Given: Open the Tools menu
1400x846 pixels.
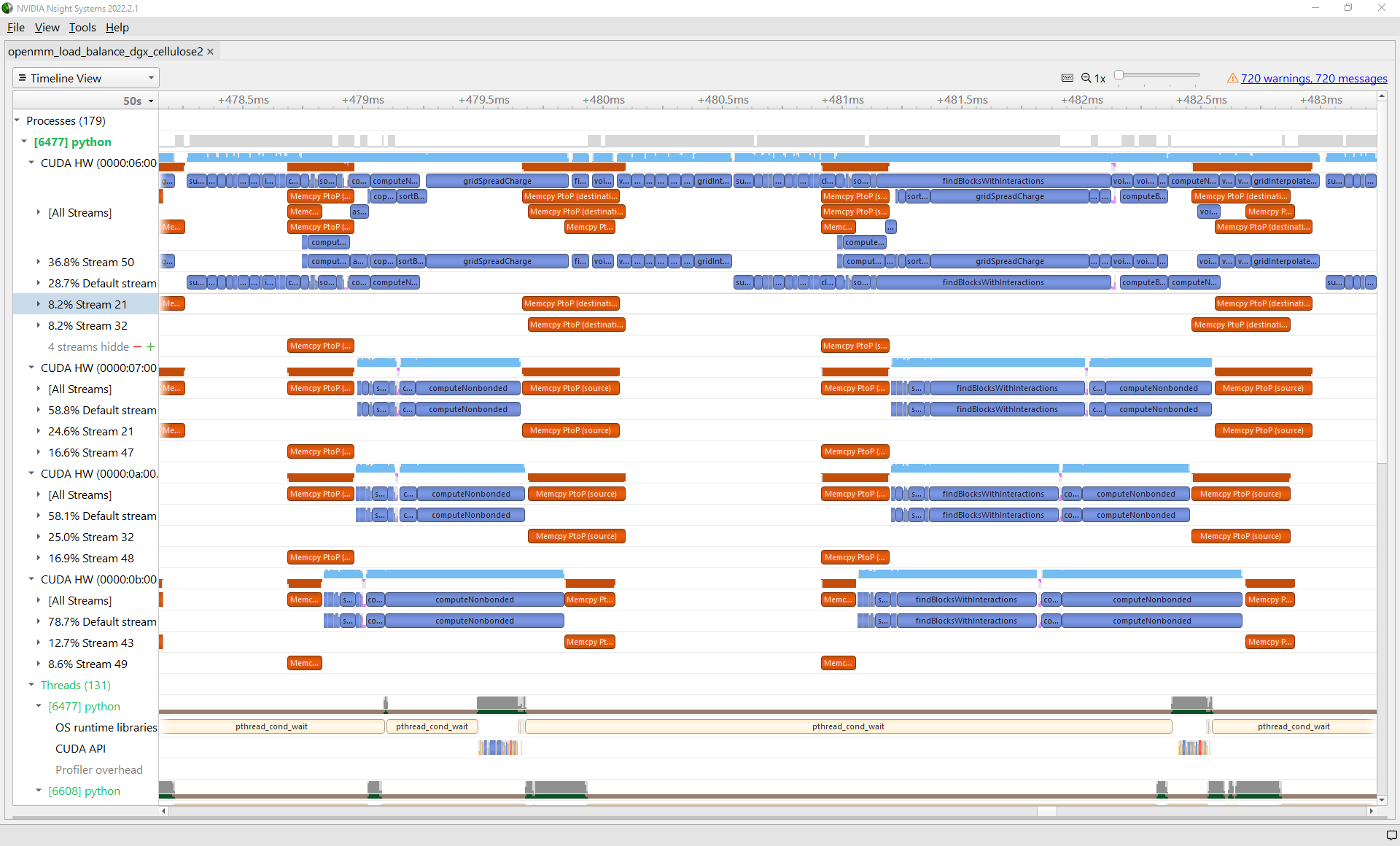Looking at the screenshot, I should (x=82, y=28).
